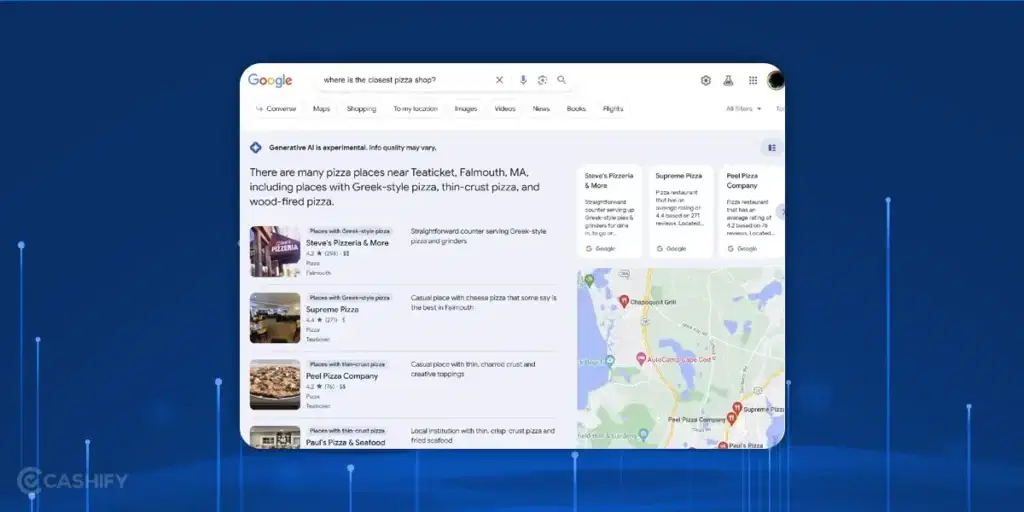
Task: Open the Supreme Pizza source card
Action: tap(680, 212)
